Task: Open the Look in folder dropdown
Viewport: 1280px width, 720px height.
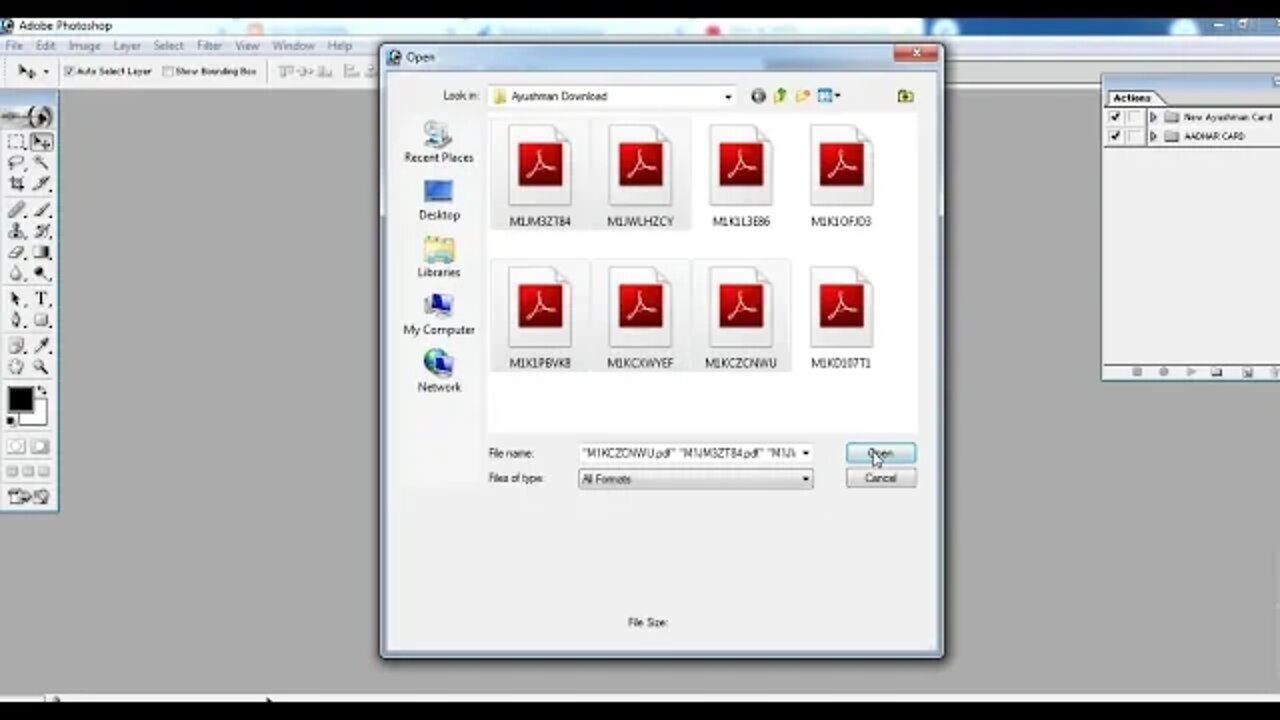Action: 727,96
